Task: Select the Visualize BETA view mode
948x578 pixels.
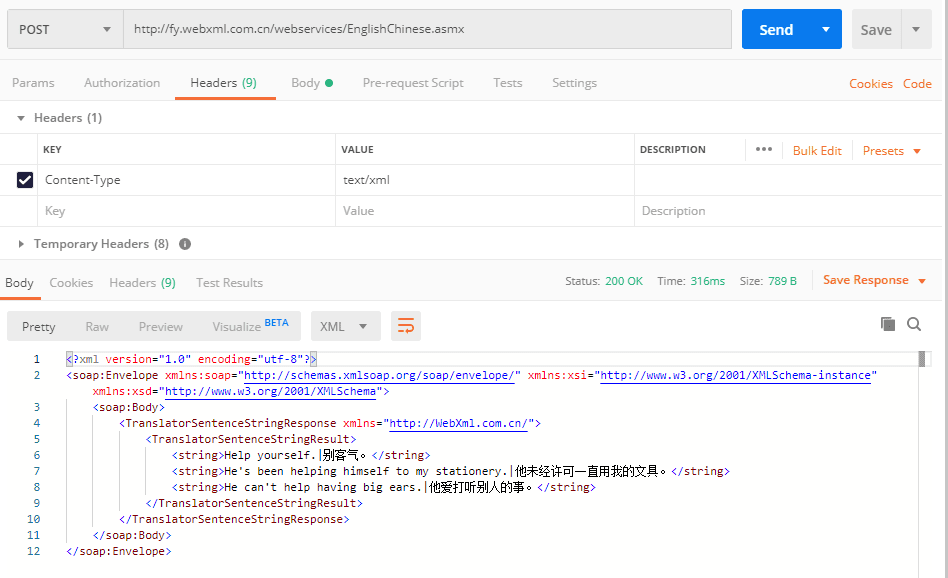Action: coord(250,326)
